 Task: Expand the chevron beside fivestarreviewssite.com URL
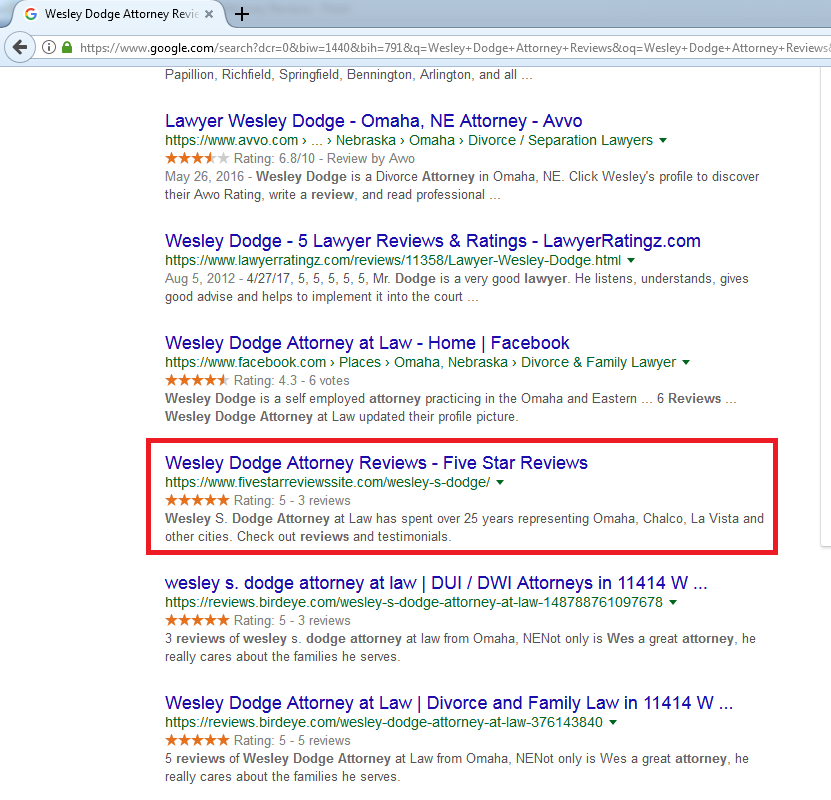(501, 481)
